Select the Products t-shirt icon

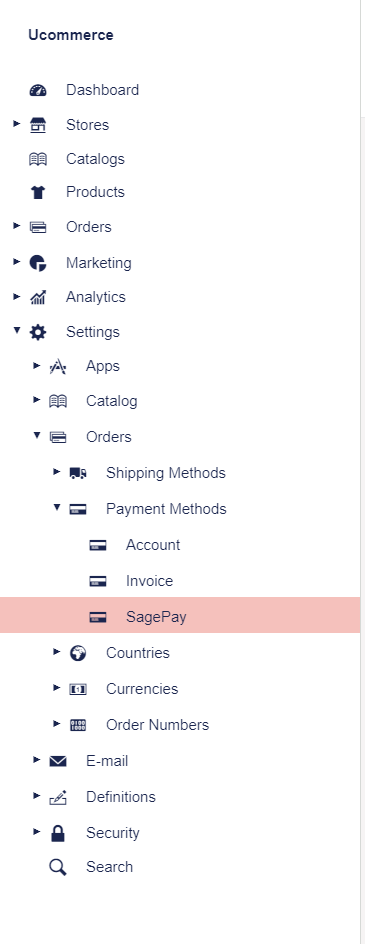(38, 193)
